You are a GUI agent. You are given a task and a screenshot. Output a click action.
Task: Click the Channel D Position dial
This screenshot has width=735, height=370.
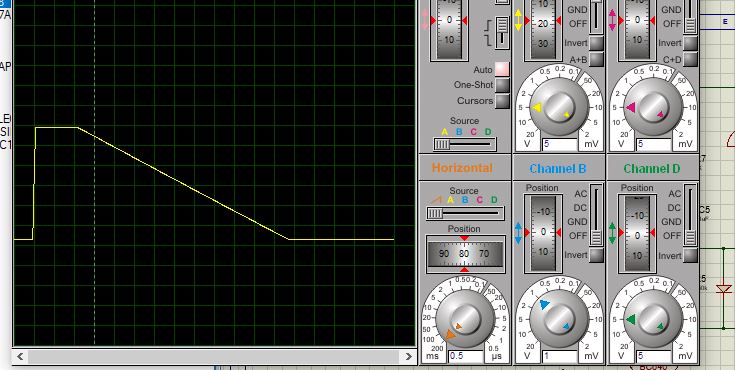[x=637, y=233]
